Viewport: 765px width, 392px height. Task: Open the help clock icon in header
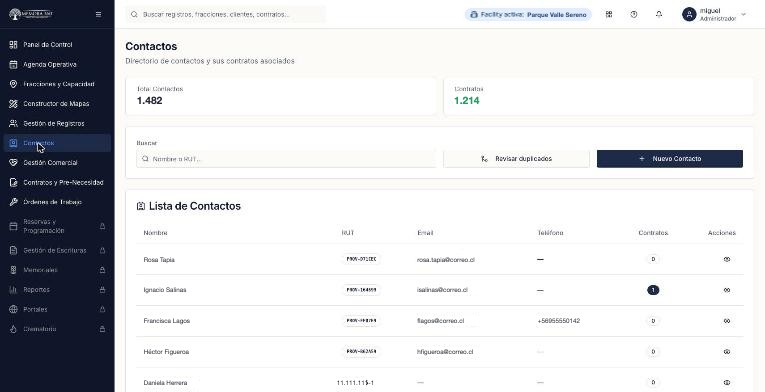click(x=634, y=15)
